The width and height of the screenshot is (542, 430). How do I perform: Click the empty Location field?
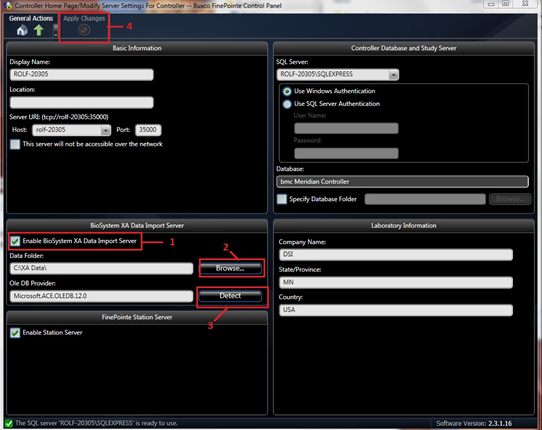coord(82,102)
